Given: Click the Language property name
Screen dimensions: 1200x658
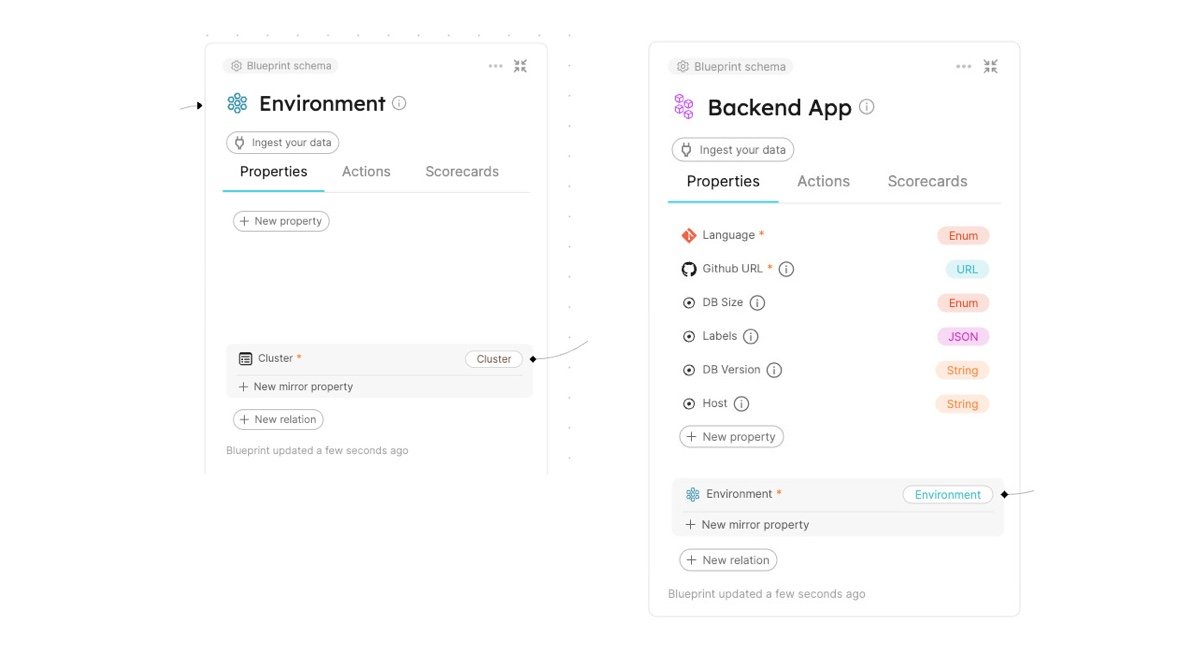Looking at the screenshot, I should pyautogui.click(x=729, y=235).
